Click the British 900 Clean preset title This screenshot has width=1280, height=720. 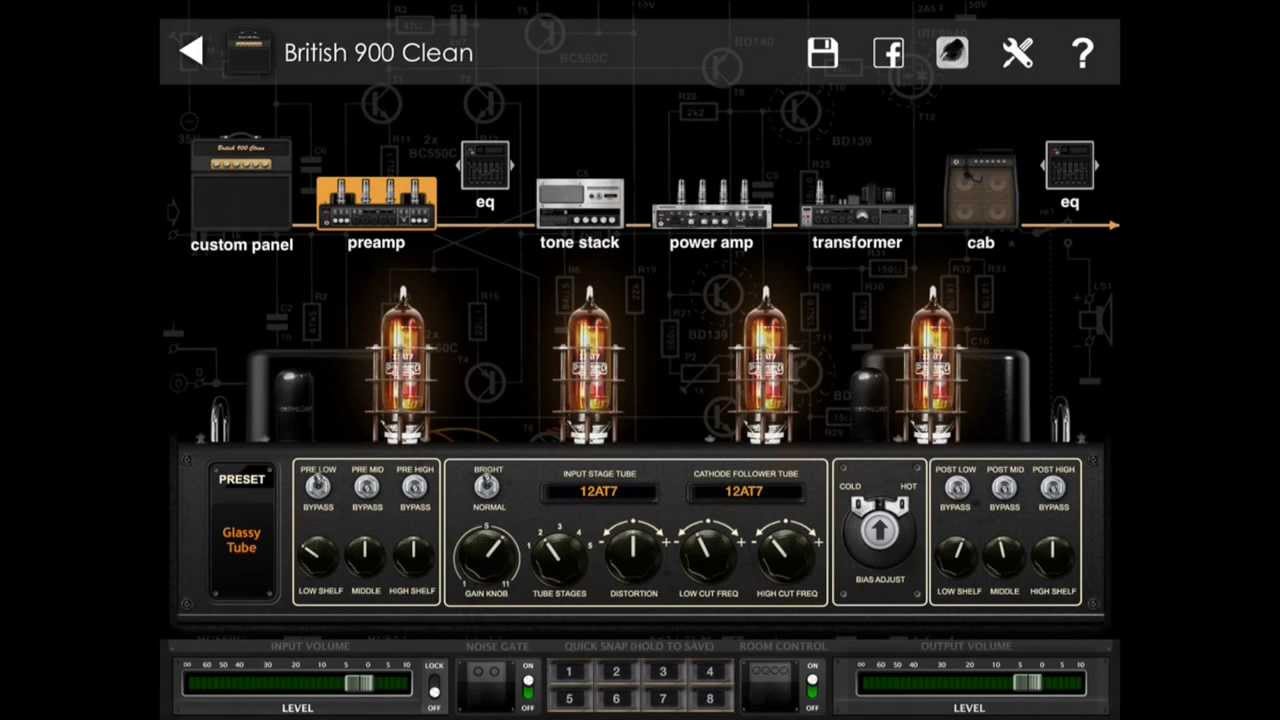coord(378,53)
